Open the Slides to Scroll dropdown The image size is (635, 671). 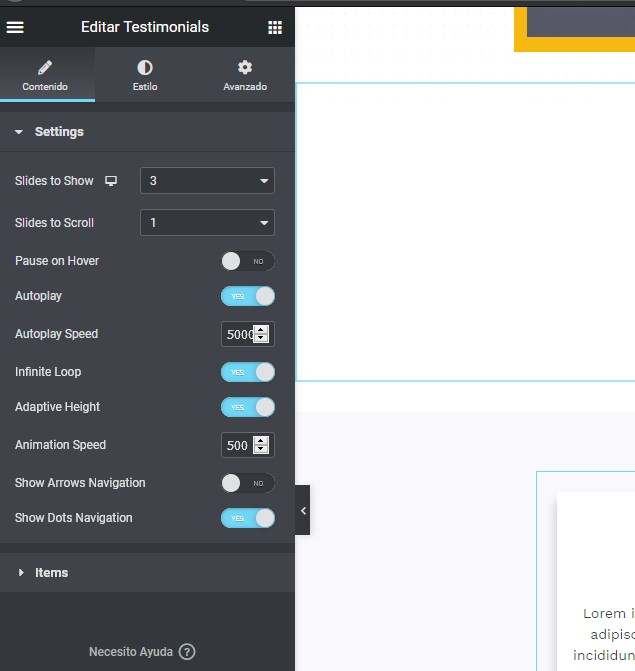pos(207,223)
